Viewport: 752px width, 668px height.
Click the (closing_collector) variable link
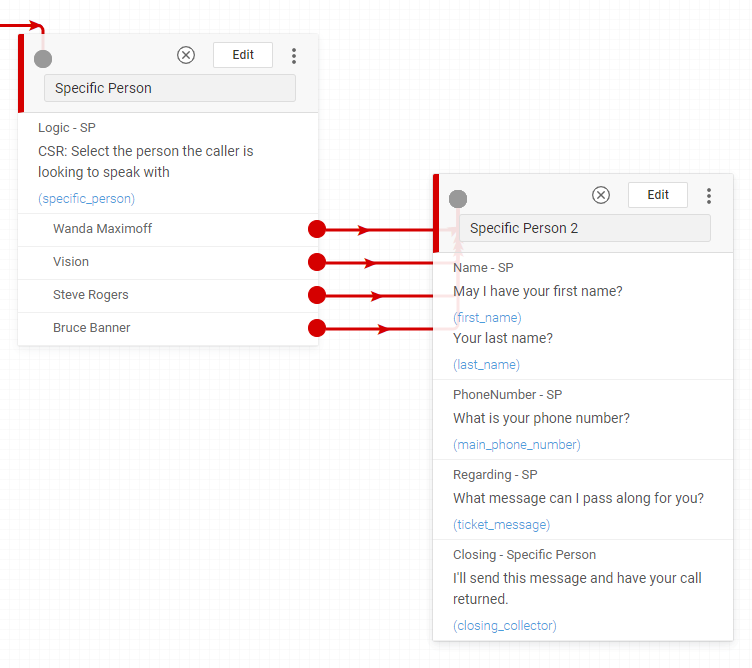click(x=505, y=625)
